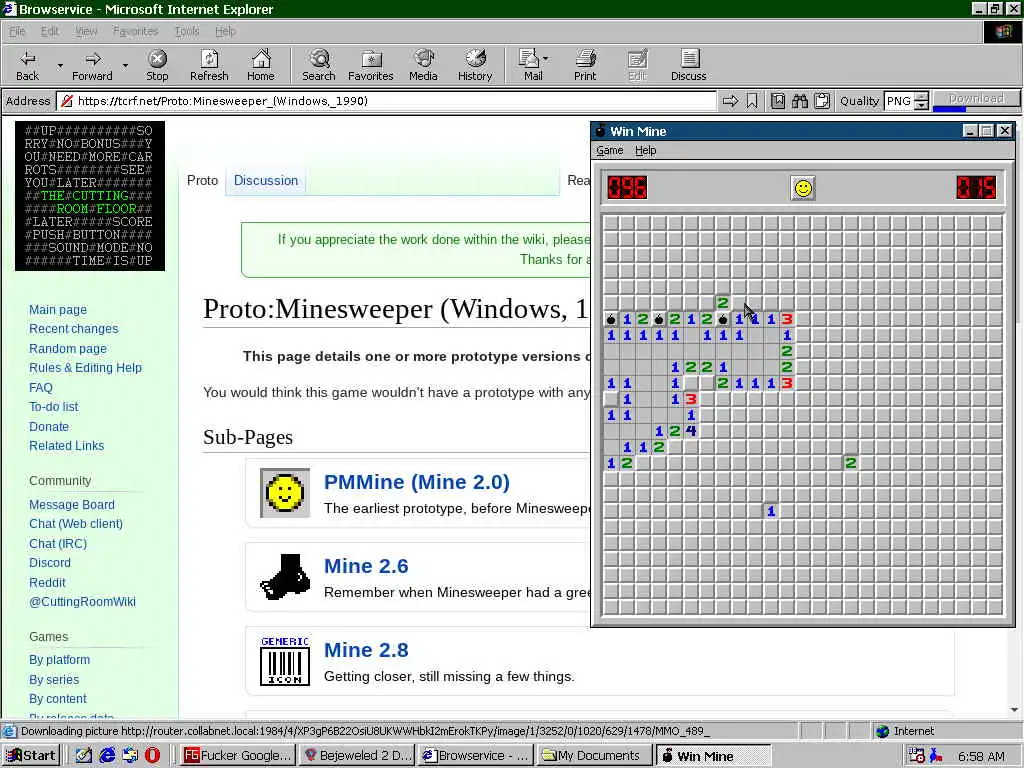Click the binoculars find icon
This screenshot has width=1024, height=768.
tap(800, 101)
